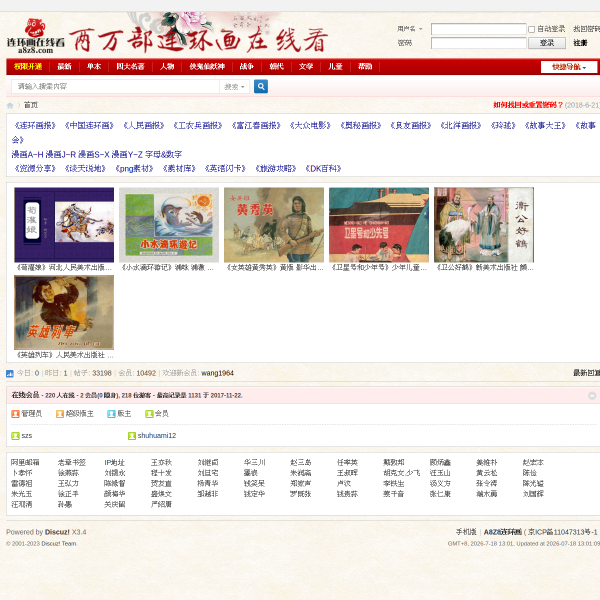Image resolution: width=600 pixels, height=600 pixels.
Task: Open the 华三川 artist link
Action: coord(254,463)
